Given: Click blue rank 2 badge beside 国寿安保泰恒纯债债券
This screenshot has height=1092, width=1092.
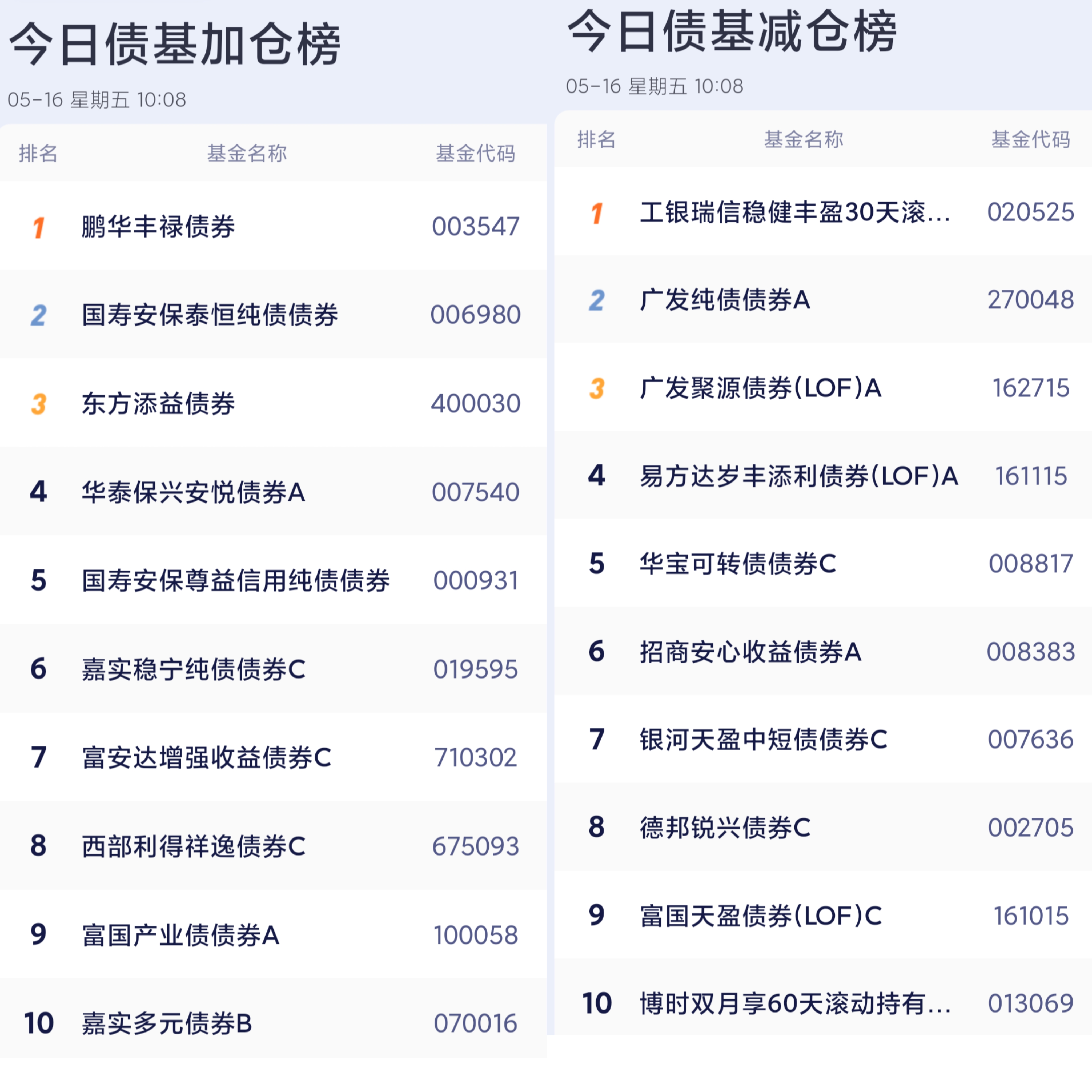Looking at the screenshot, I should click(x=38, y=315).
